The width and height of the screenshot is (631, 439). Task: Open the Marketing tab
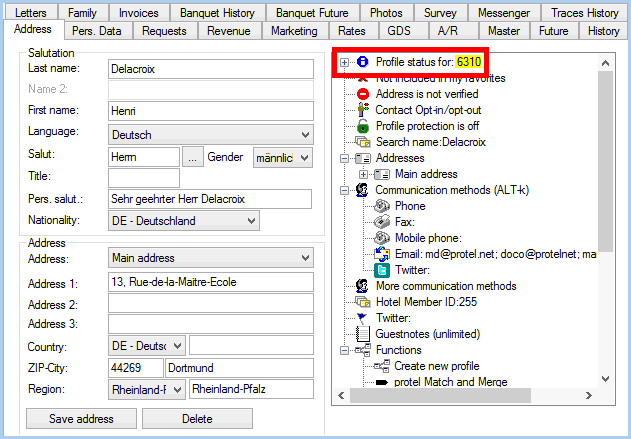pyautogui.click(x=294, y=31)
